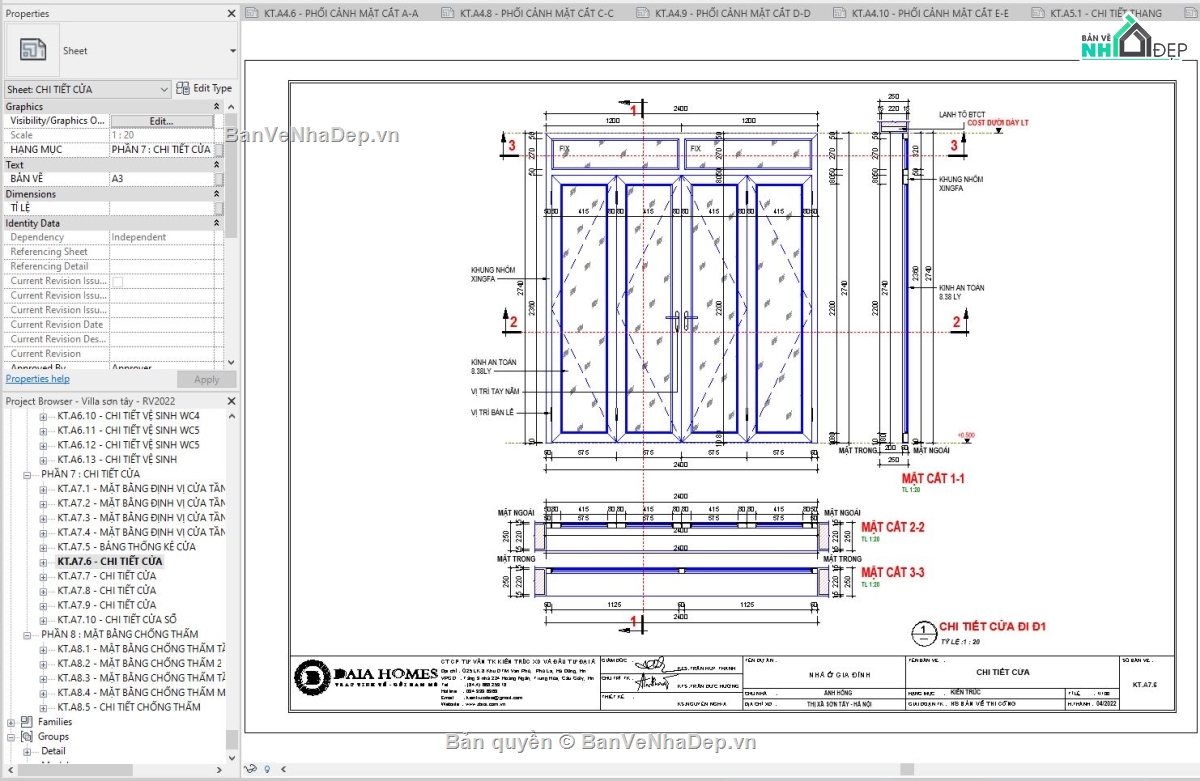Select KT.A8.5 - CHI TIẾT CHỐNG THẤM sheet
This screenshot has height=781, width=1200.
[x=129, y=707]
